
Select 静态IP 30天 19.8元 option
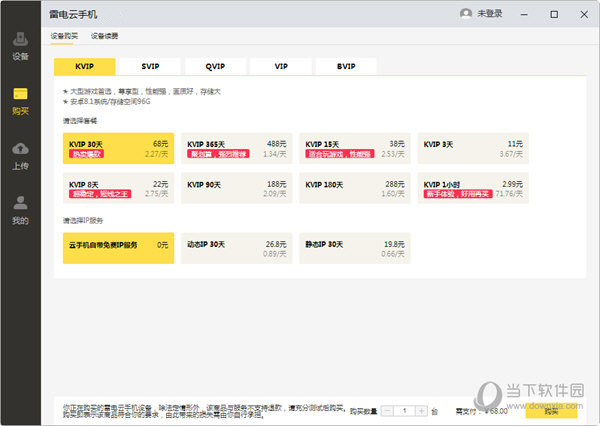click(355, 248)
